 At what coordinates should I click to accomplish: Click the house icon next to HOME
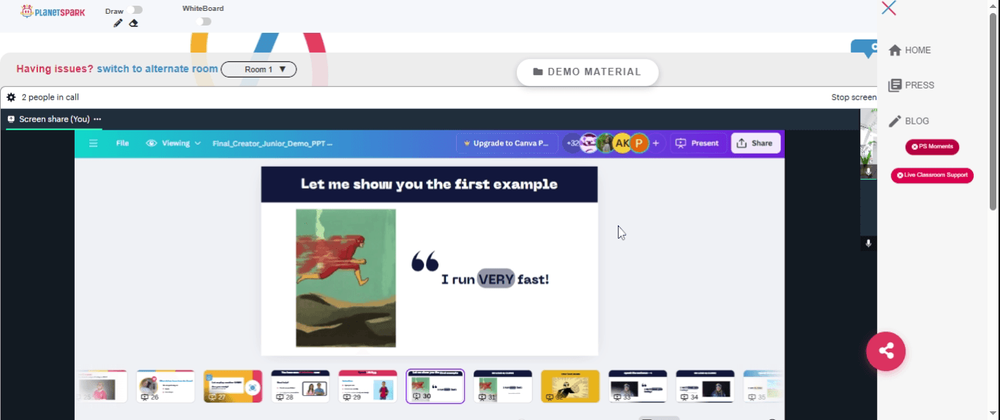tap(895, 50)
